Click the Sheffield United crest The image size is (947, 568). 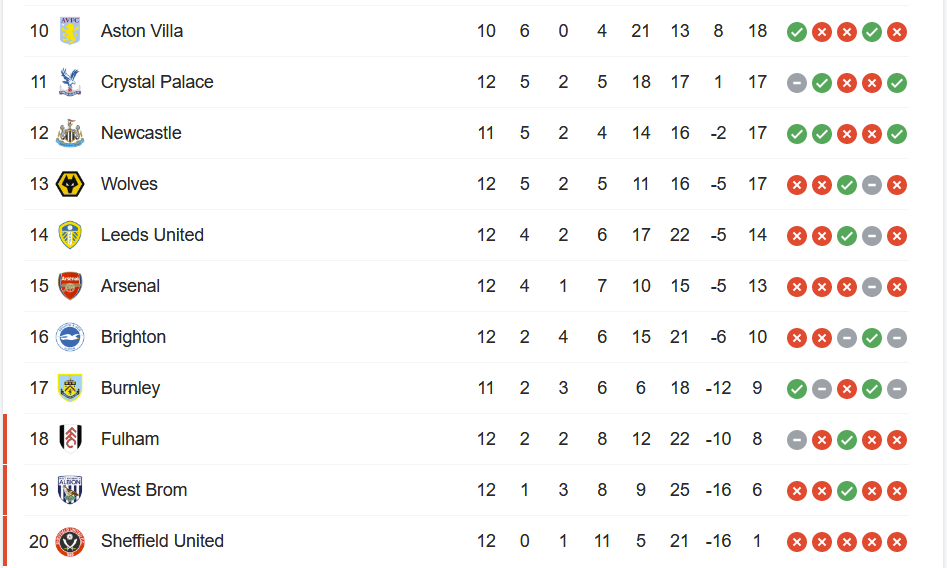point(70,541)
